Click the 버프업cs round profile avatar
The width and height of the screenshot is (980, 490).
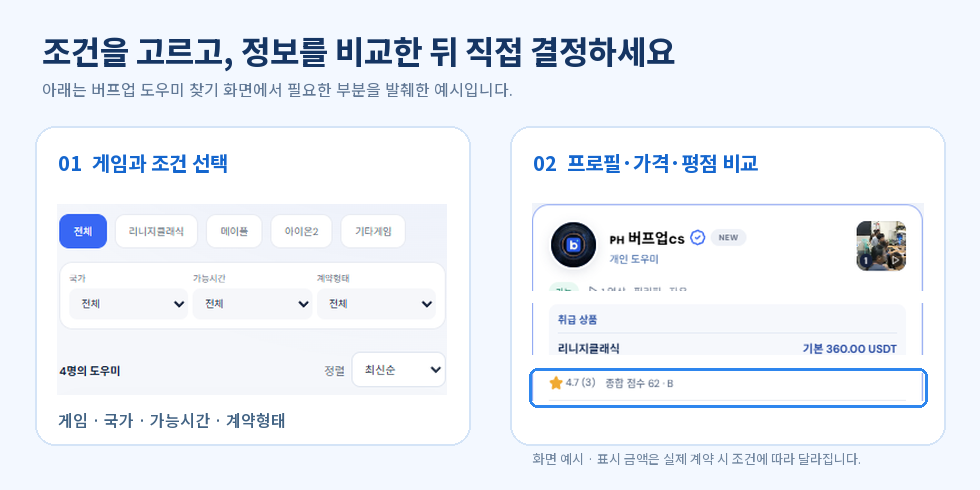coord(573,245)
